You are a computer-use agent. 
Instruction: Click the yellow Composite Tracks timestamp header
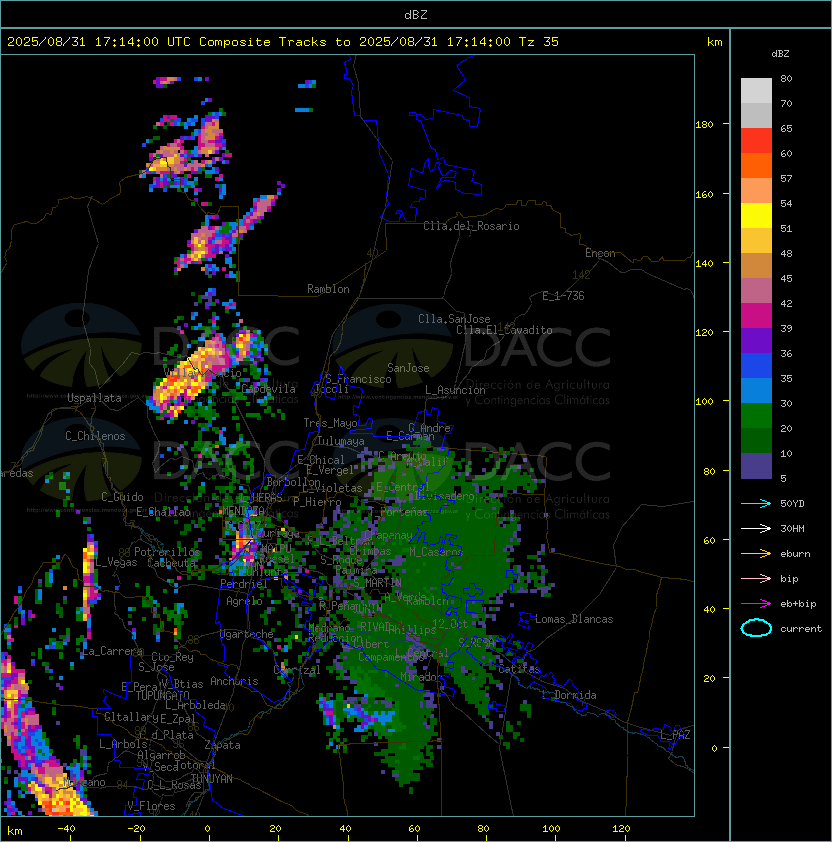[283, 42]
